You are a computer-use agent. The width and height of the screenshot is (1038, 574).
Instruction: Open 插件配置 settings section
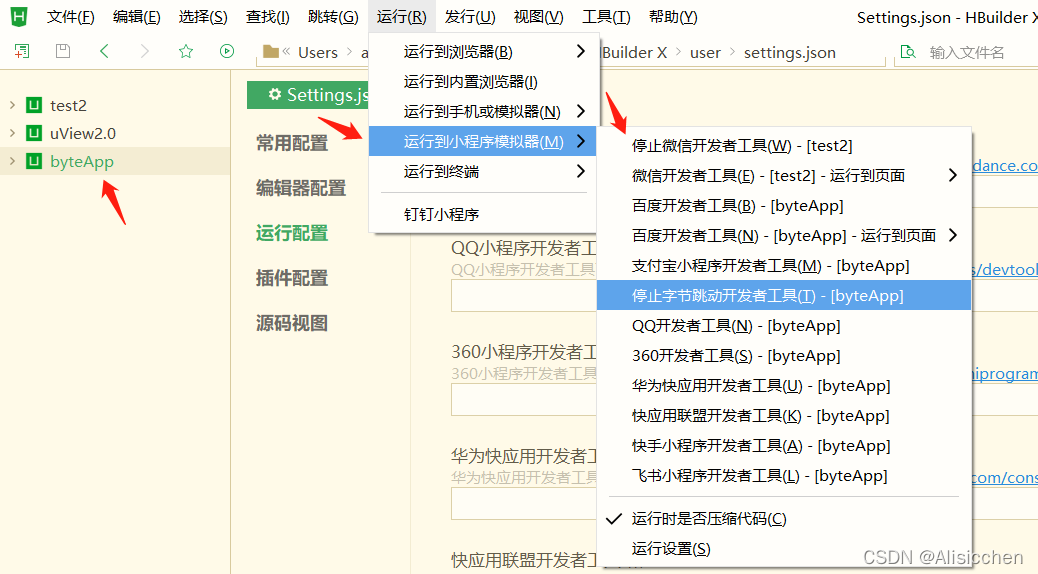click(292, 278)
